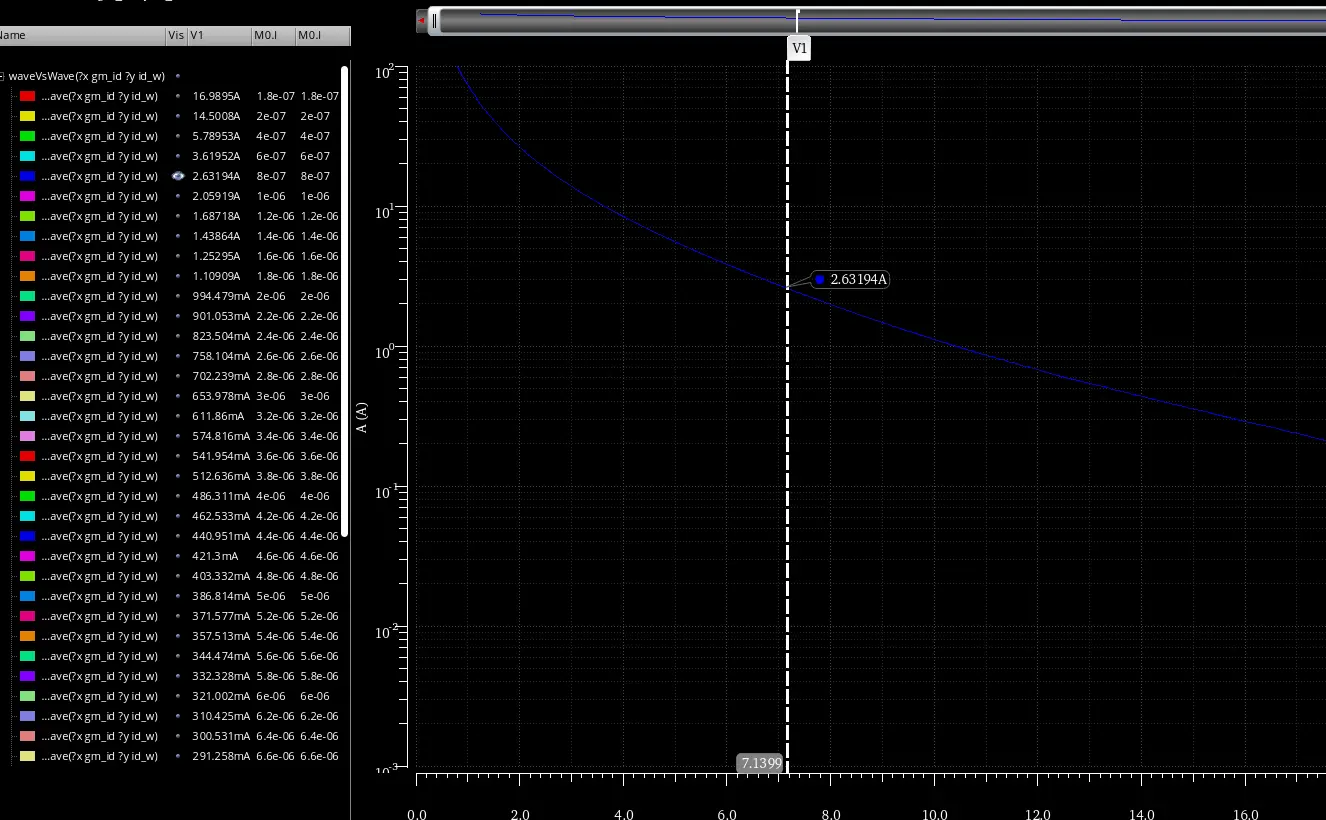This screenshot has height=820, width=1326.
Task: Click the blue swatch in the 440.951mA row
Action: click(x=28, y=536)
